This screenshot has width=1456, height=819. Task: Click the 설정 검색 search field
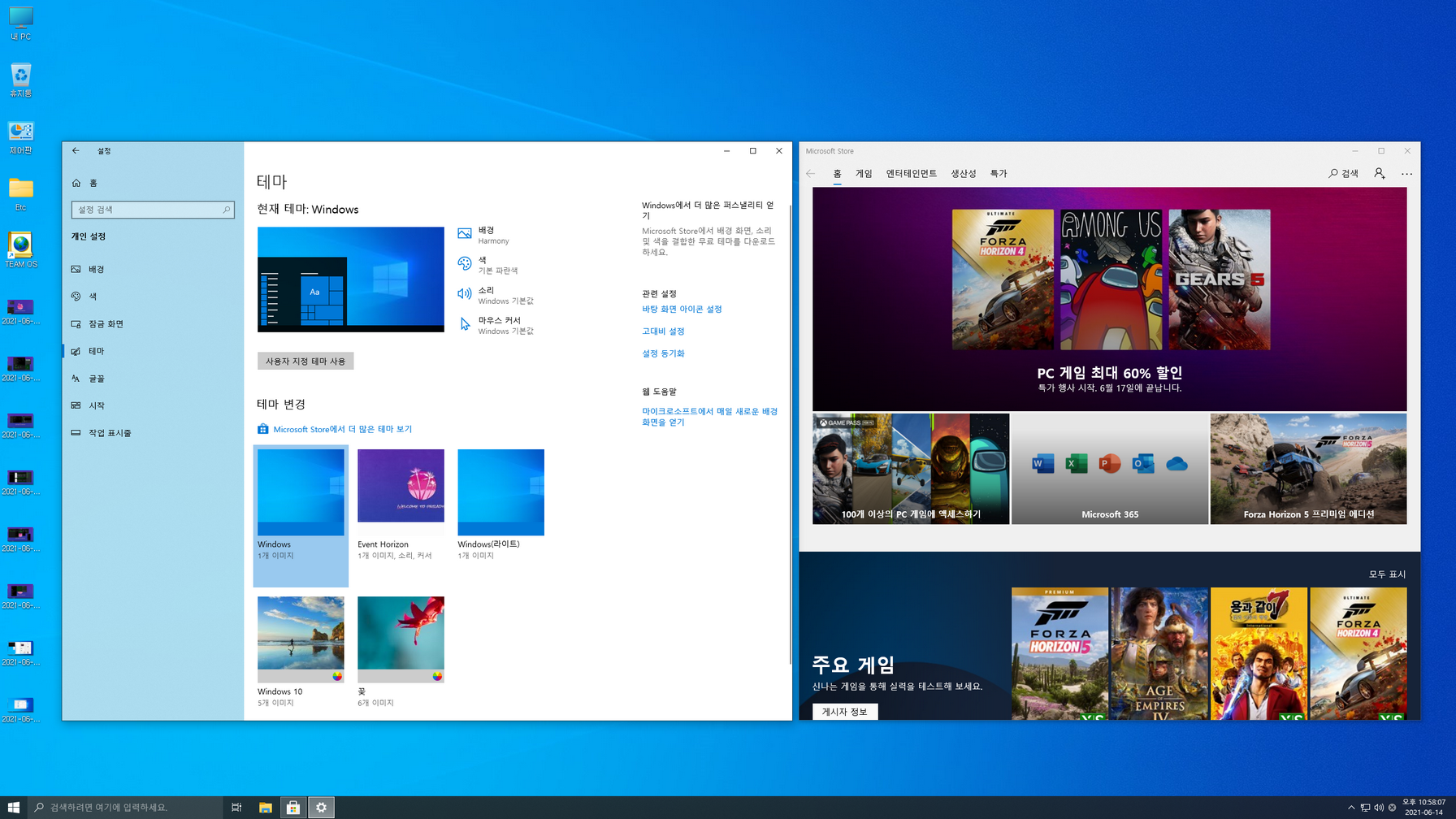coord(153,210)
